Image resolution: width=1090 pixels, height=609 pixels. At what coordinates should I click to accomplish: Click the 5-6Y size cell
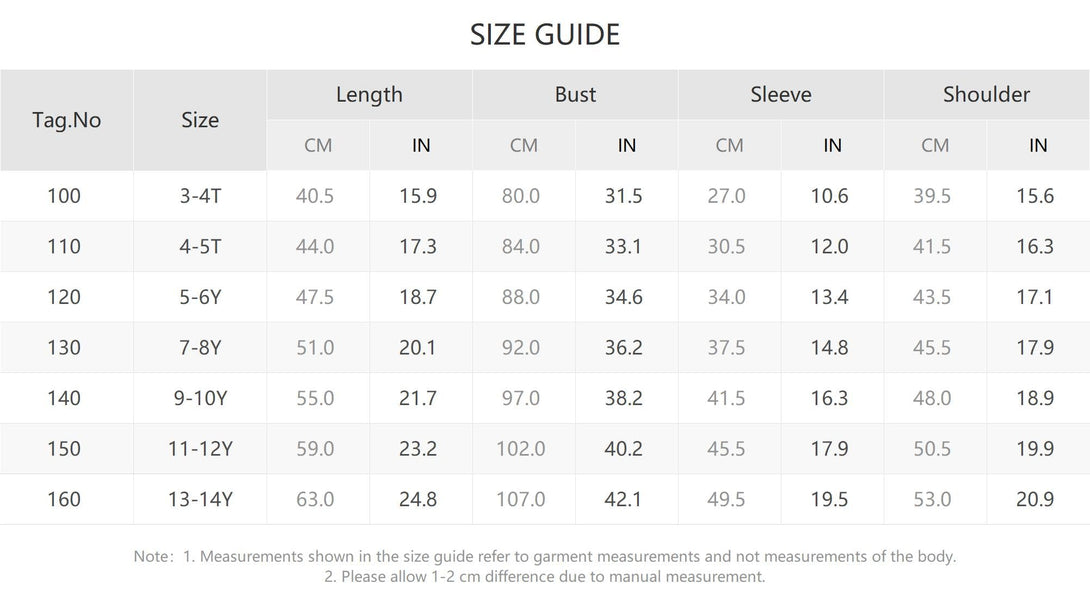tap(200, 297)
